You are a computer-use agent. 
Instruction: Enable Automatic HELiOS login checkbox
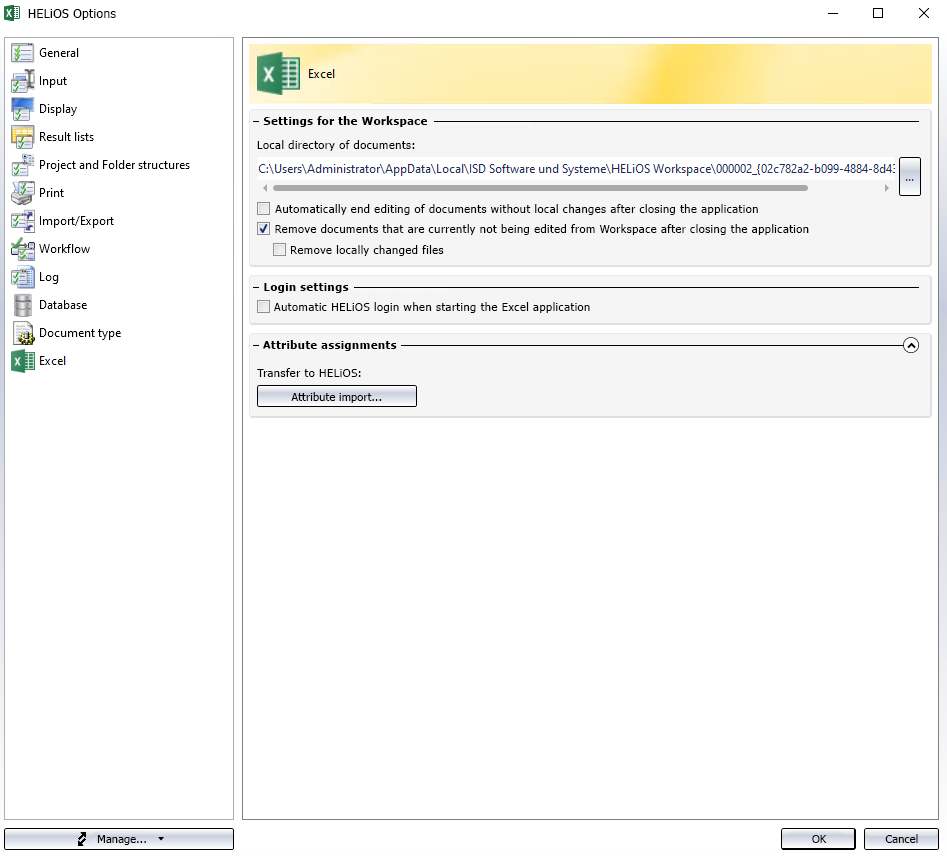(264, 307)
